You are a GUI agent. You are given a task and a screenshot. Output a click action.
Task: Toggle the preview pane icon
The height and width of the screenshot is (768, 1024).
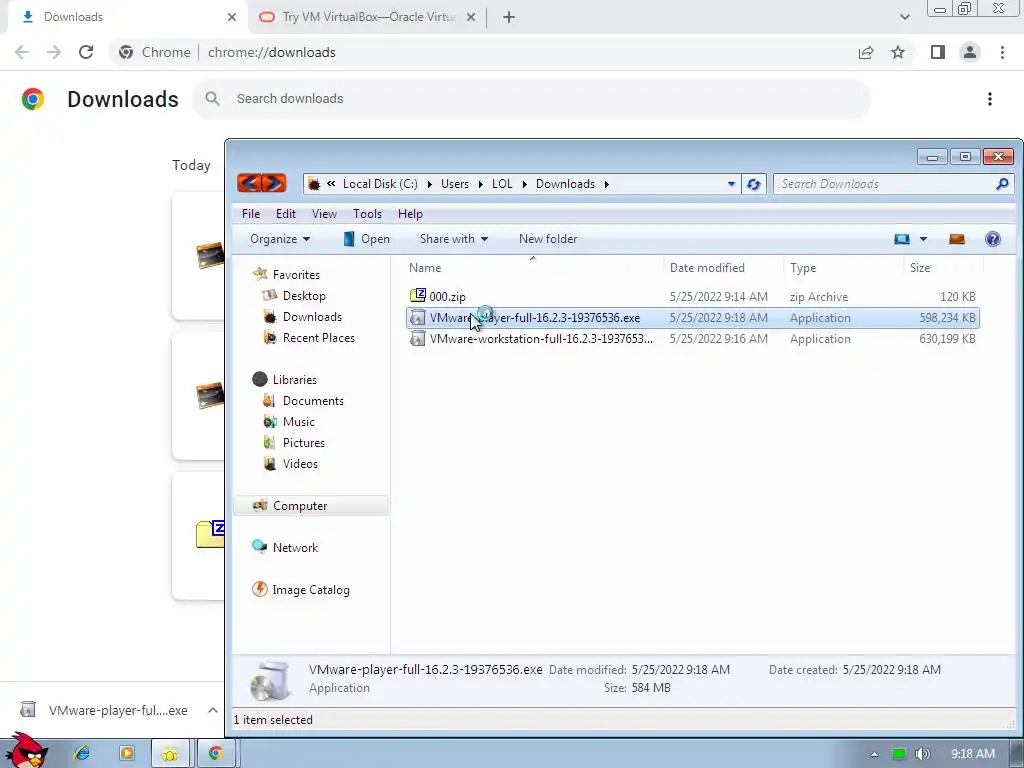957,239
